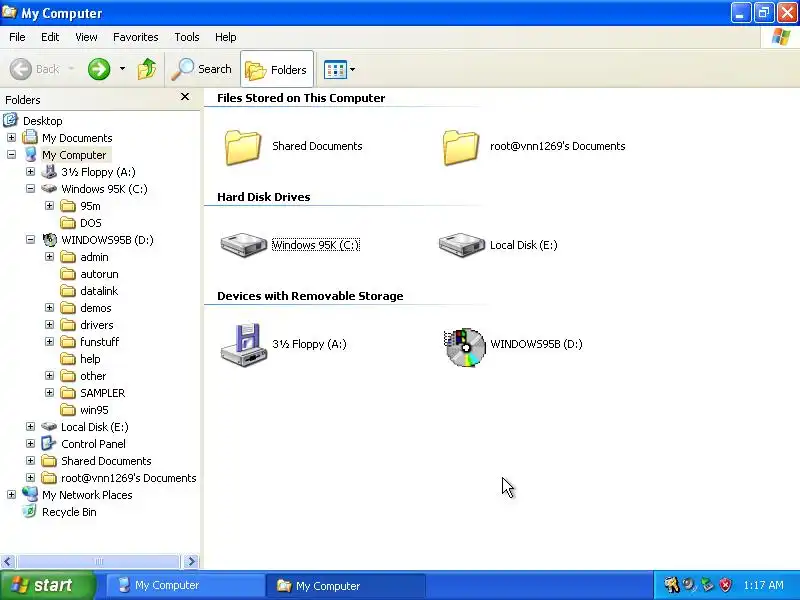The width and height of the screenshot is (800, 600).
Task: Open the Windows Start menu
Action: [x=47, y=585]
